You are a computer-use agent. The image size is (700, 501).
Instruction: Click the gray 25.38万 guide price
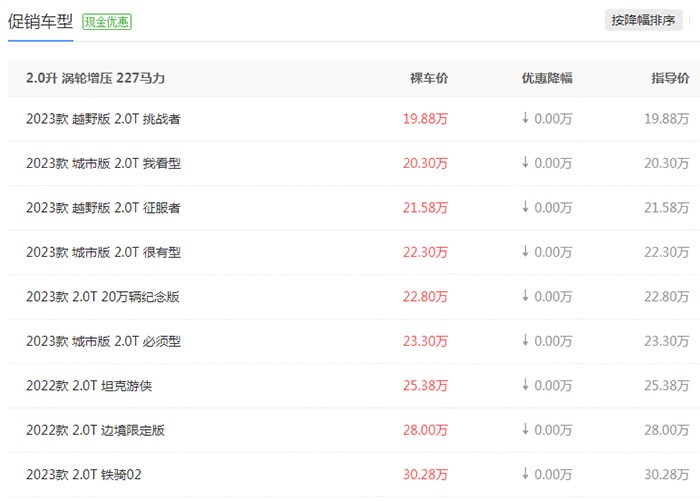pos(667,385)
